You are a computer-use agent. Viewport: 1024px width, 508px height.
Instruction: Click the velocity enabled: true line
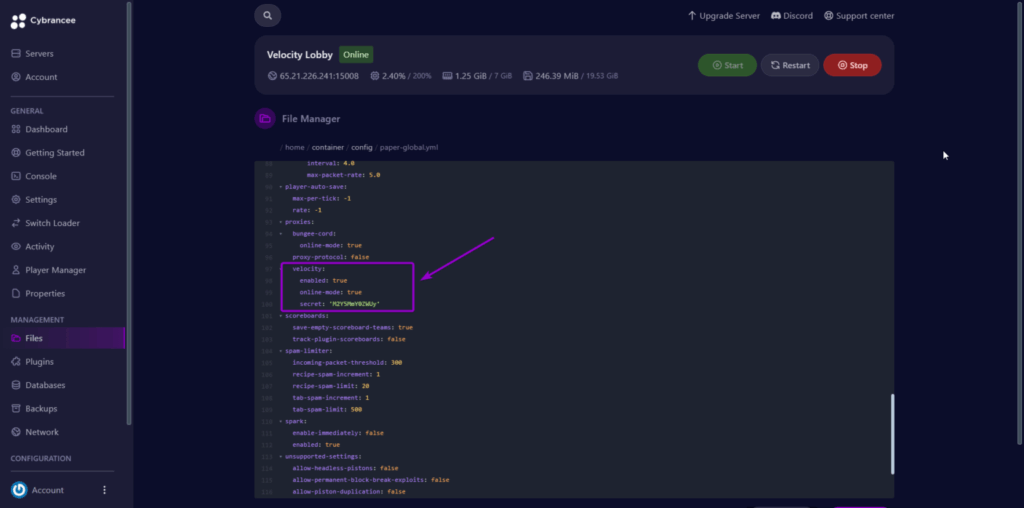point(324,281)
